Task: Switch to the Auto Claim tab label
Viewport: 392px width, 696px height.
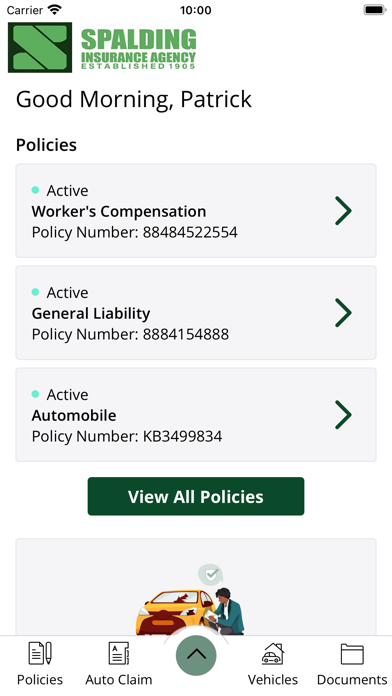Action: pyautogui.click(x=119, y=680)
